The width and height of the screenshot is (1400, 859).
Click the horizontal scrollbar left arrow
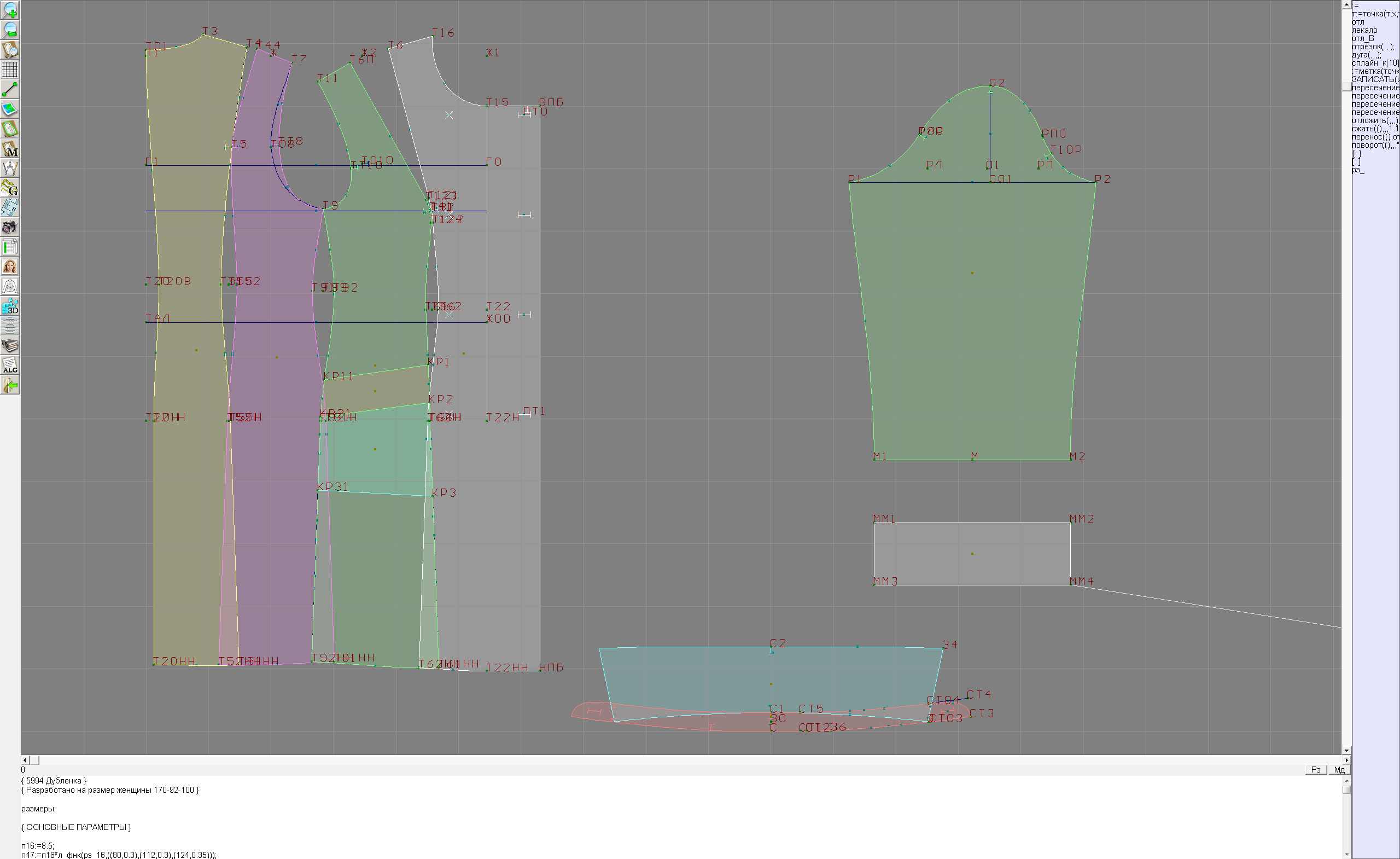[x=25, y=760]
